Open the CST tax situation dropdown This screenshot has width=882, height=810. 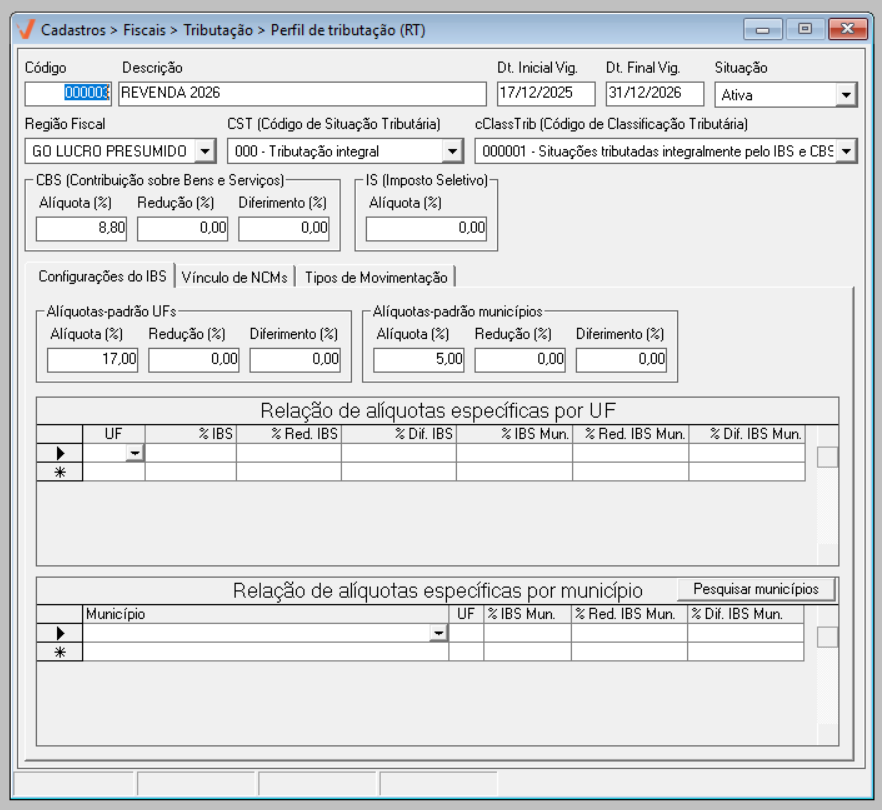(453, 151)
